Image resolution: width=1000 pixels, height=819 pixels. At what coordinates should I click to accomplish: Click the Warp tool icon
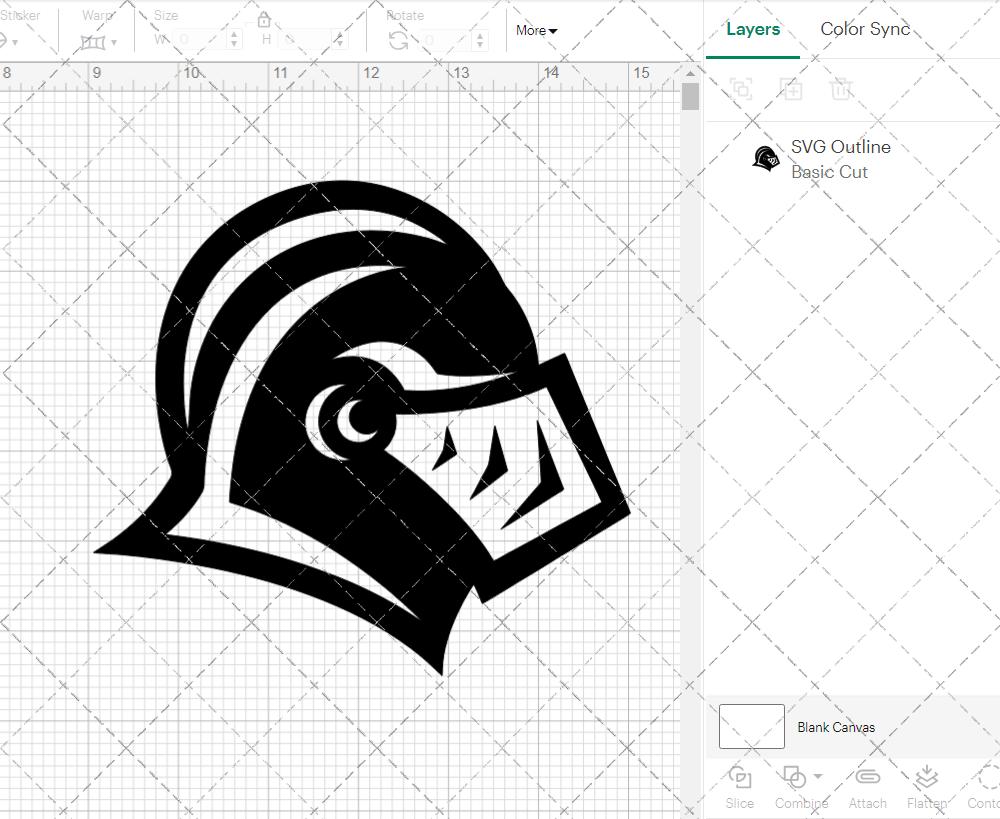[94, 41]
